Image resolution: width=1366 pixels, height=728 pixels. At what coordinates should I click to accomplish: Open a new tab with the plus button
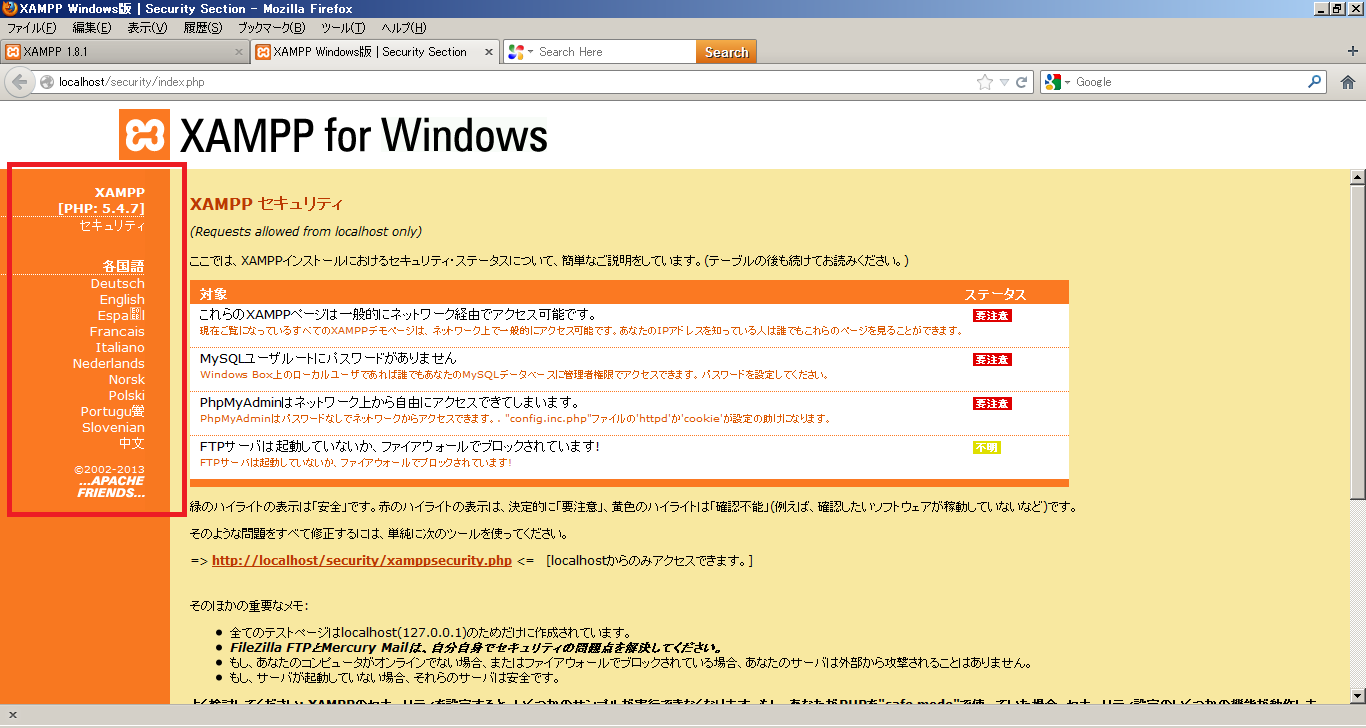1353,51
